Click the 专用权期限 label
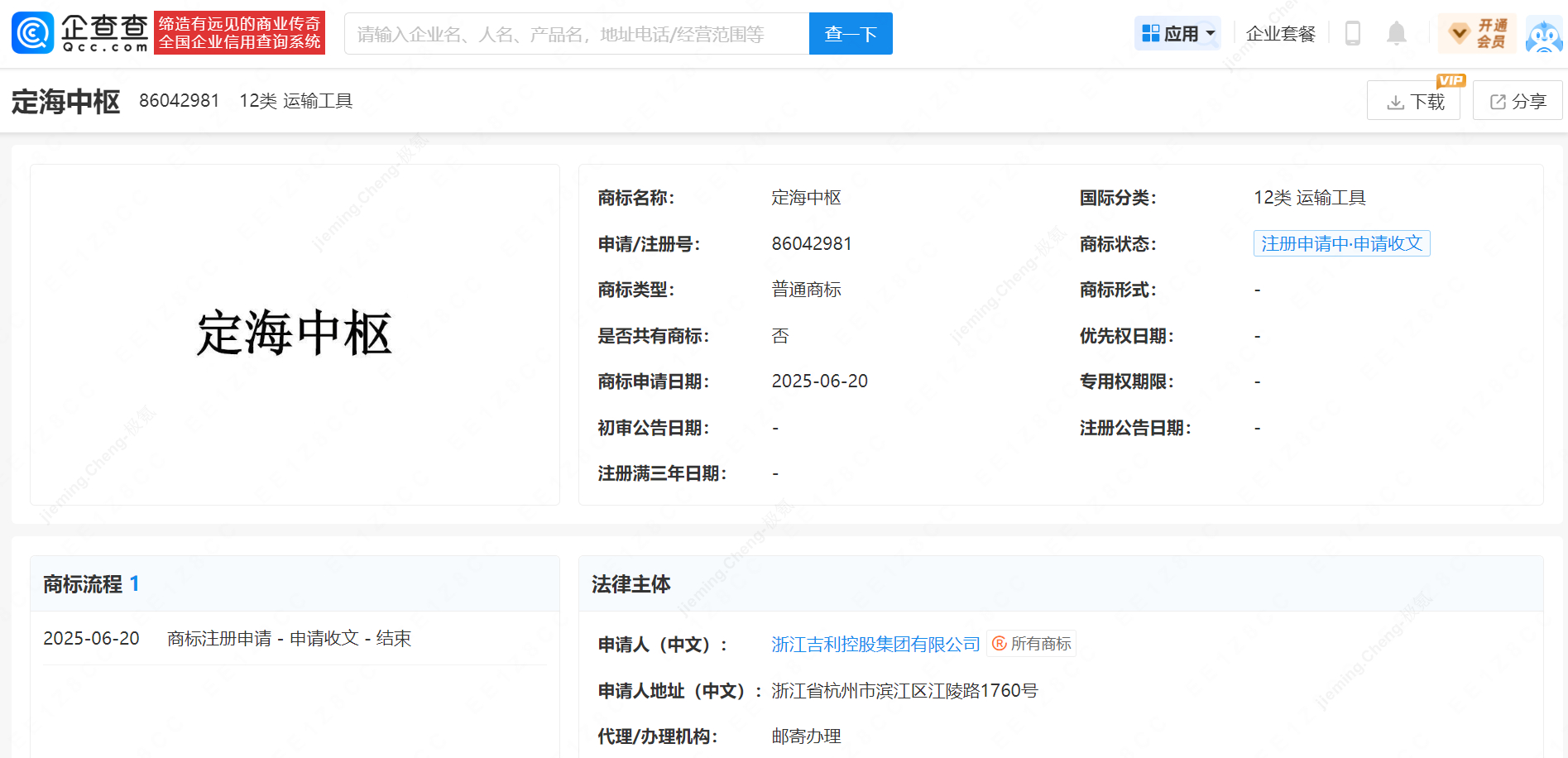1568x758 pixels. pos(1127,381)
